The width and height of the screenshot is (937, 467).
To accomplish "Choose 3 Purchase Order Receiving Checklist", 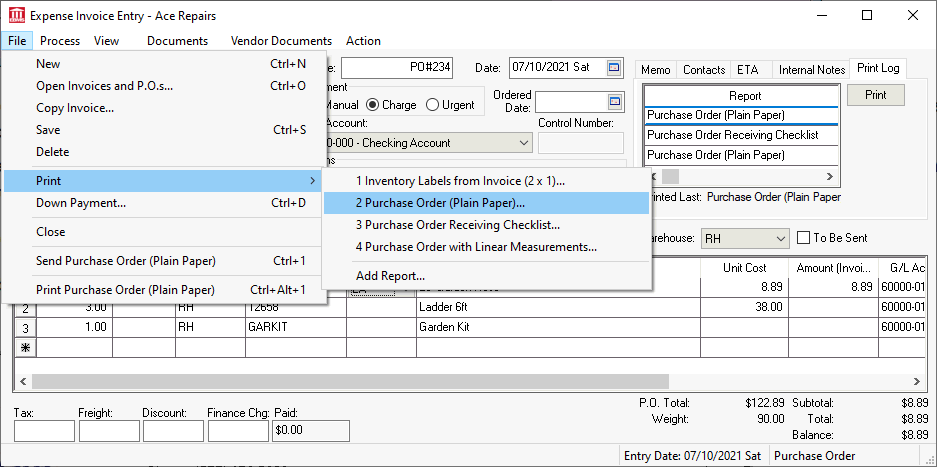I will click(x=486, y=225).
